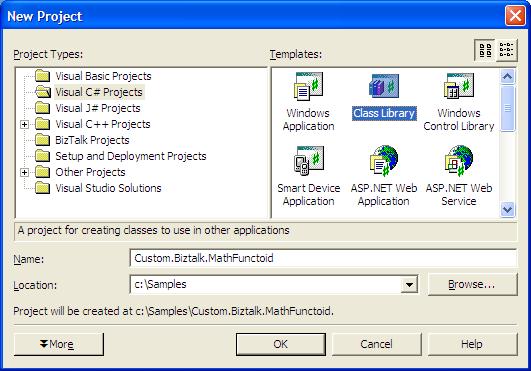
Task: Select Visual Studio Solutions in tree
Action: tap(108, 188)
